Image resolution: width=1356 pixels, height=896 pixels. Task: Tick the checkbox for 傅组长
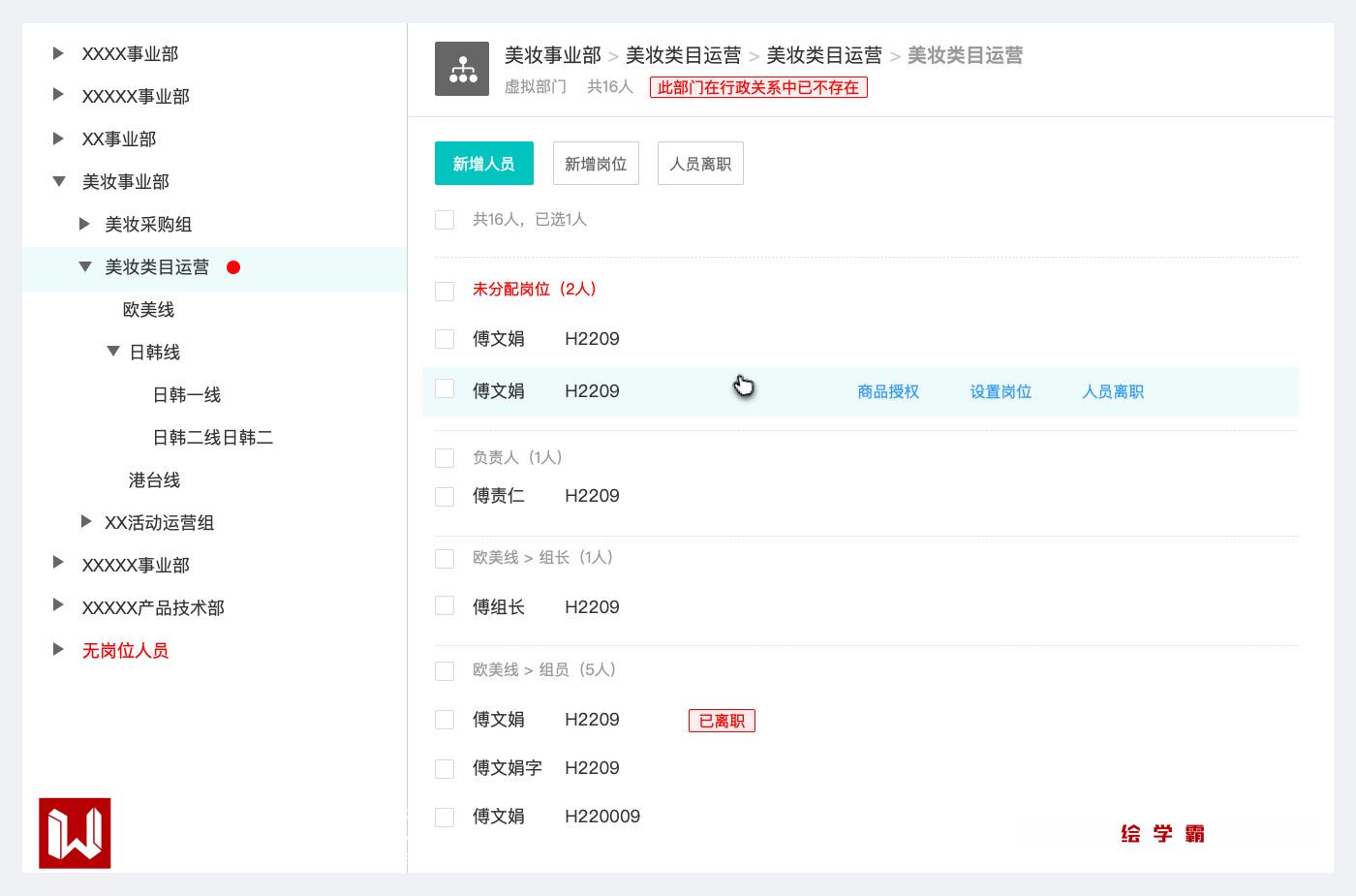click(x=445, y=606)
